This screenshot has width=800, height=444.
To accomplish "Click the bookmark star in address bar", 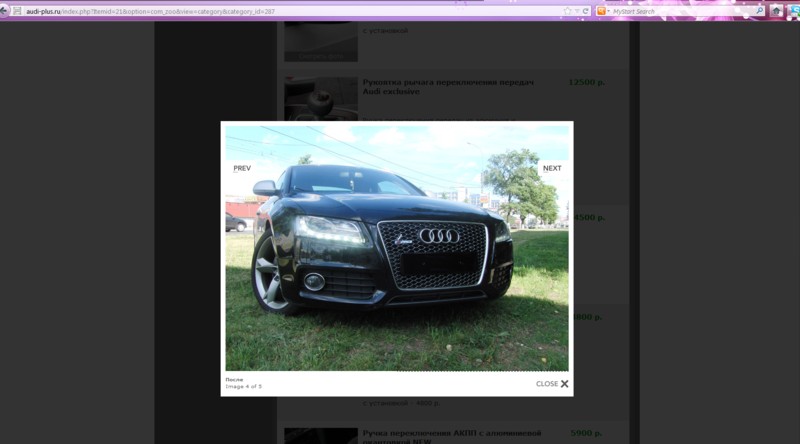I will coord(567,11).
